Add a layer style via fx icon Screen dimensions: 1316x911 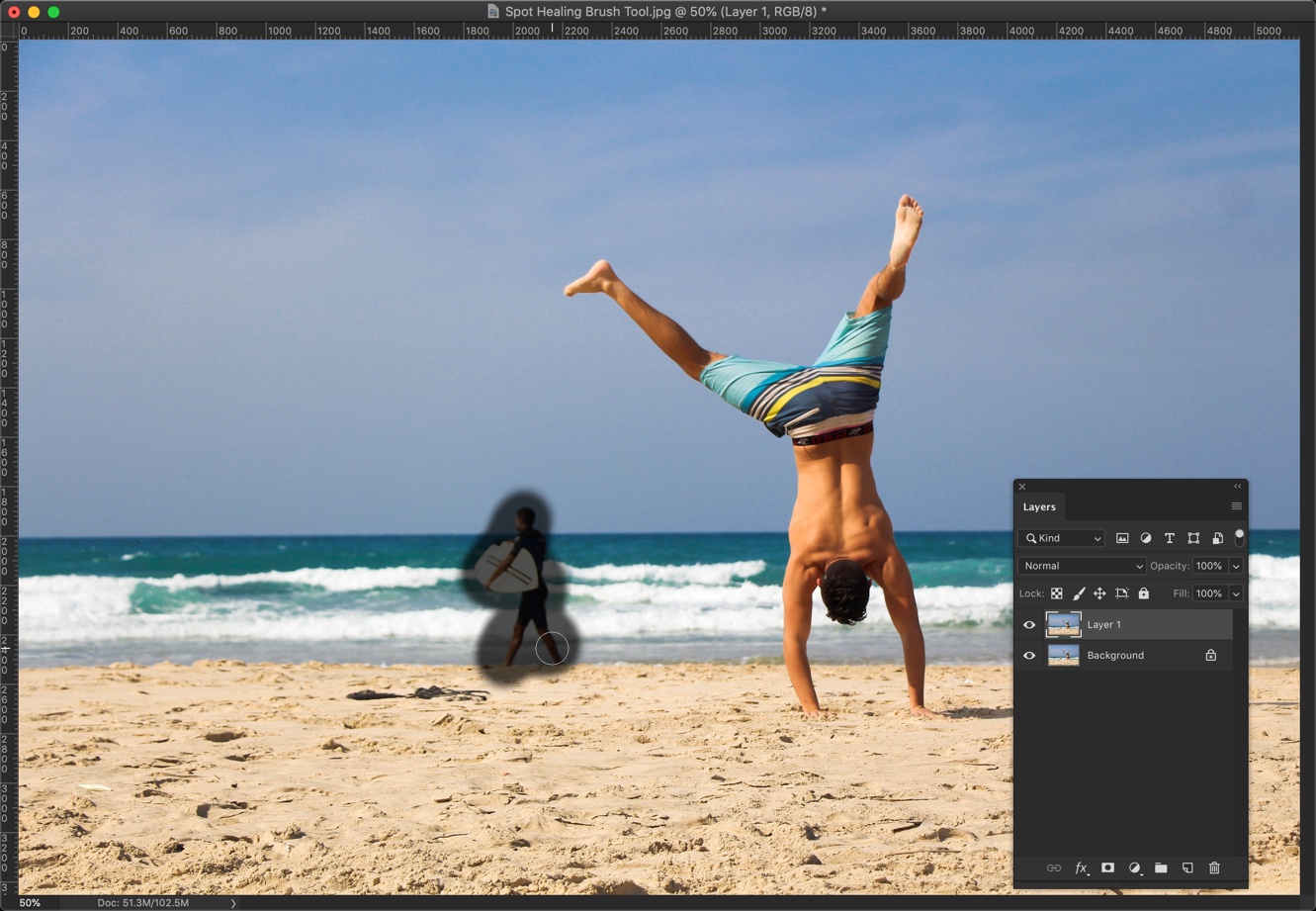point(1081,868)
